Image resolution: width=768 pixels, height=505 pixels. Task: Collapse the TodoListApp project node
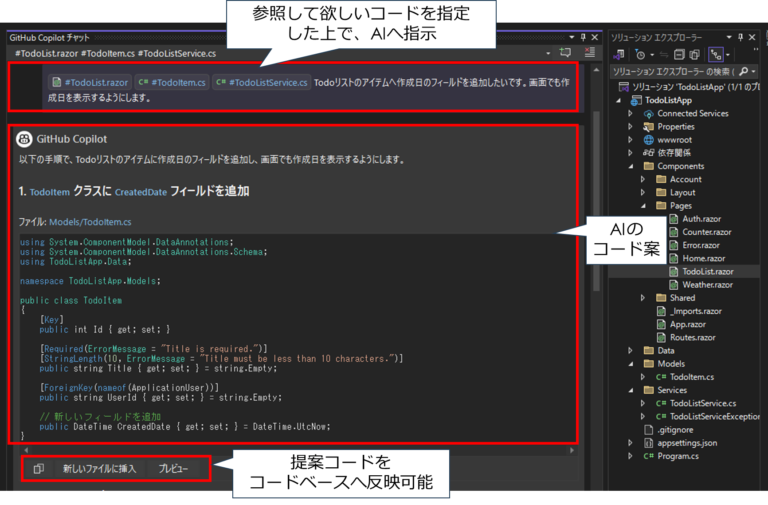point(619,100)
